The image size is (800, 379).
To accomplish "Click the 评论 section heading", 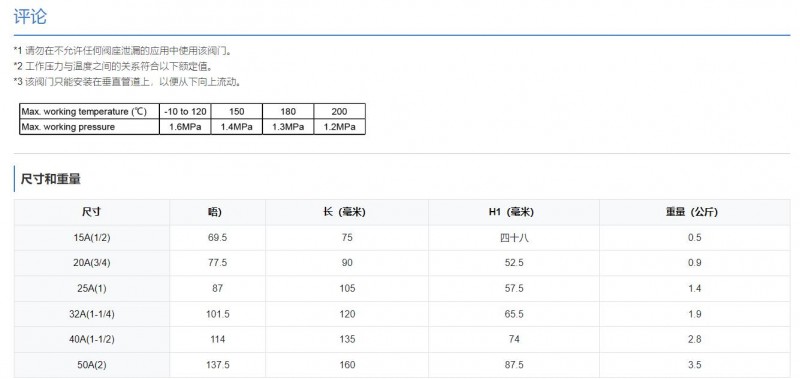I will (30, 17).
